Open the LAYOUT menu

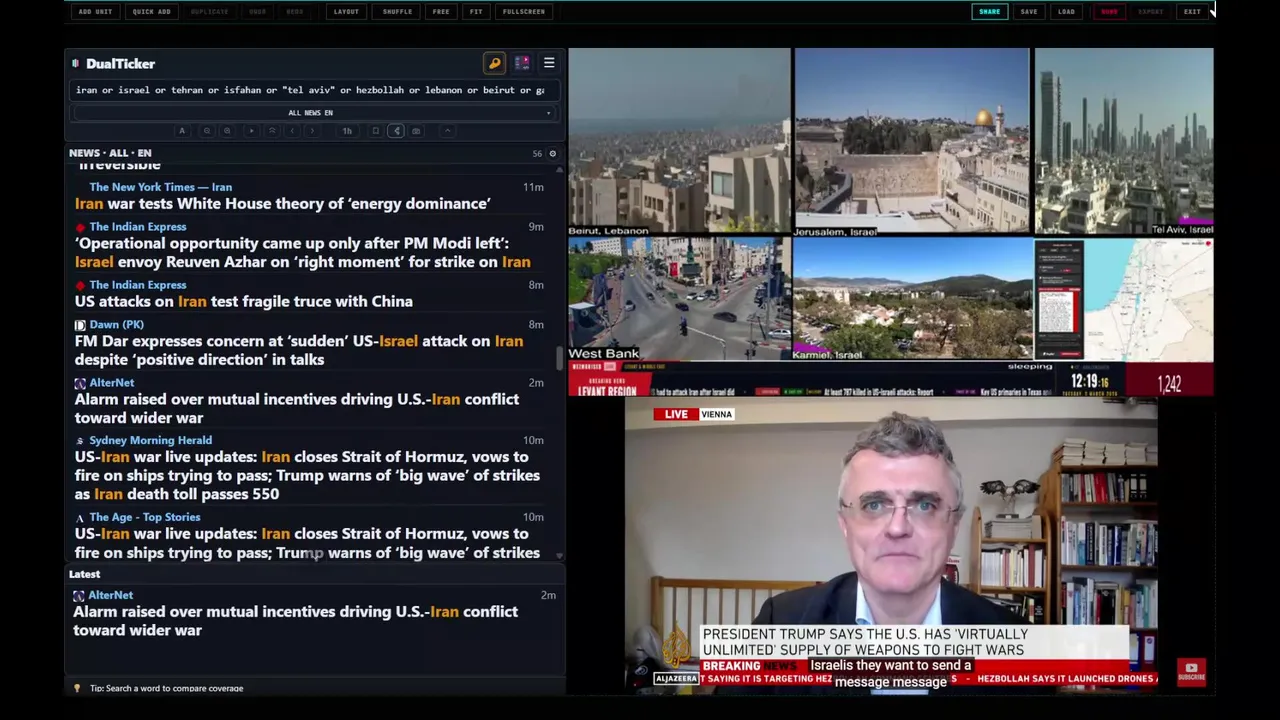(x=346, y=12)
